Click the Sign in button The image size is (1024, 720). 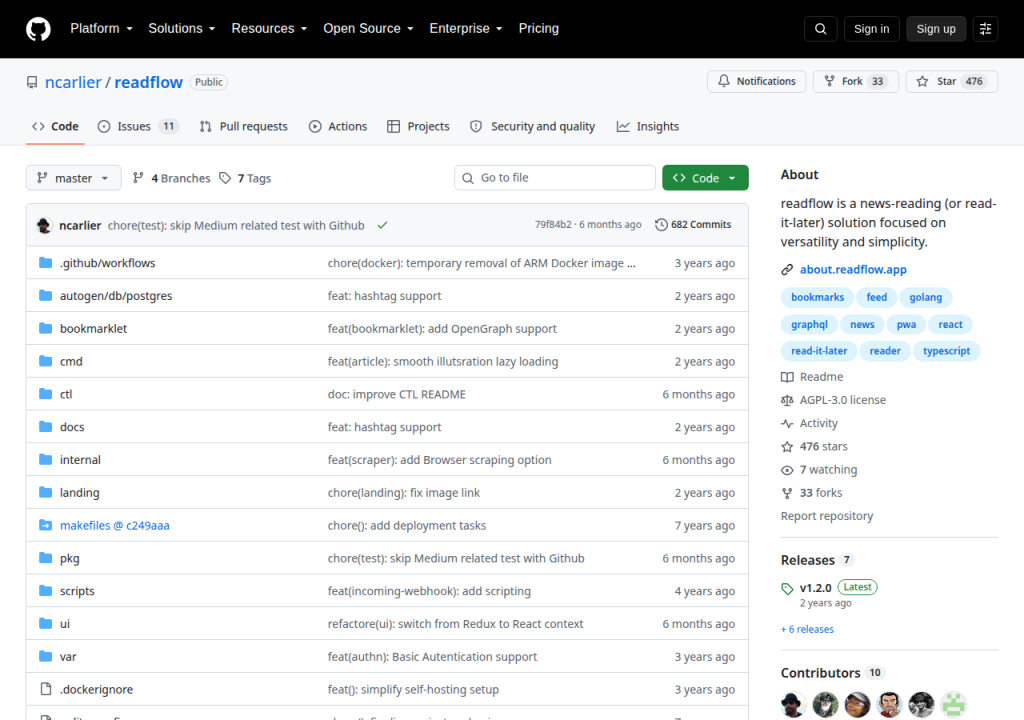pyautogui.click(x=871, y=29)
